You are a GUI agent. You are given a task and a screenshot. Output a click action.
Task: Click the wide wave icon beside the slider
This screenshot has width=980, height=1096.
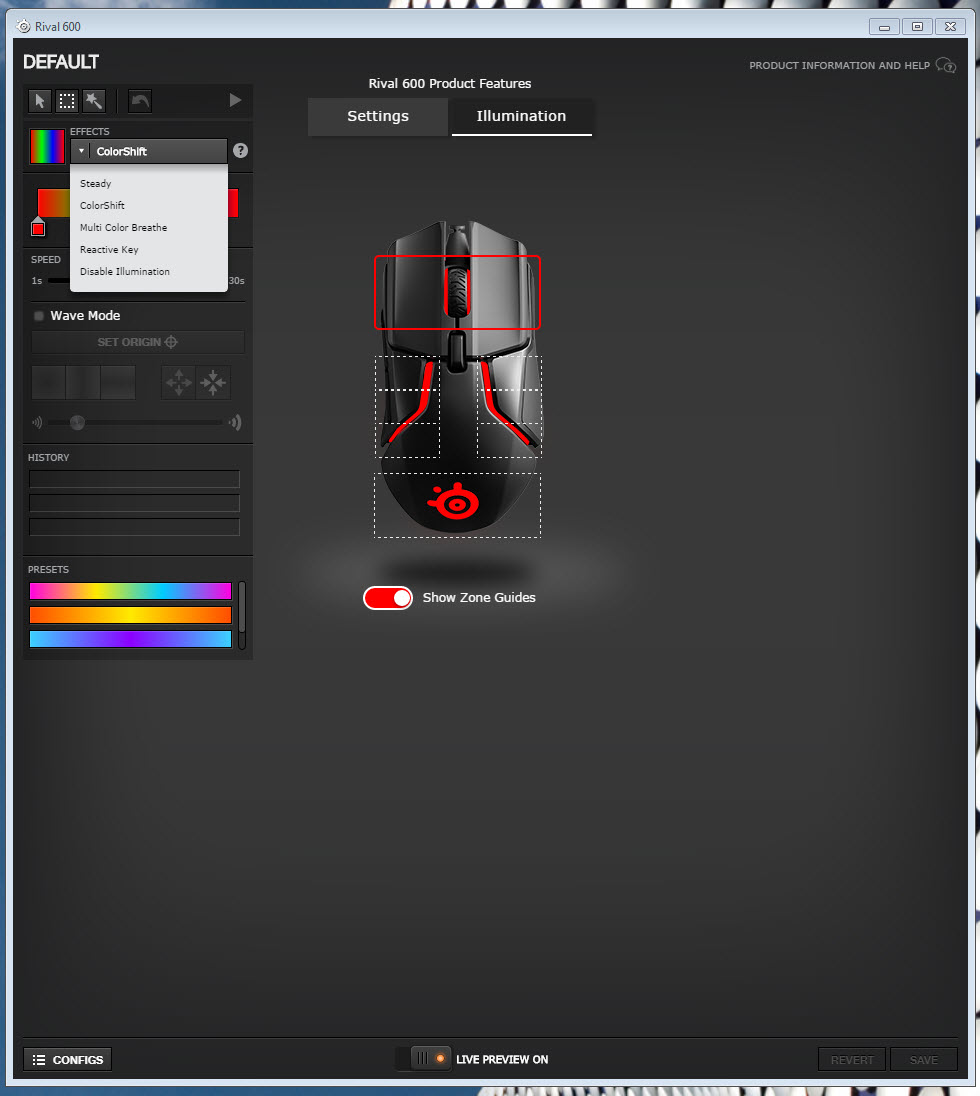(x=236, y=422)
